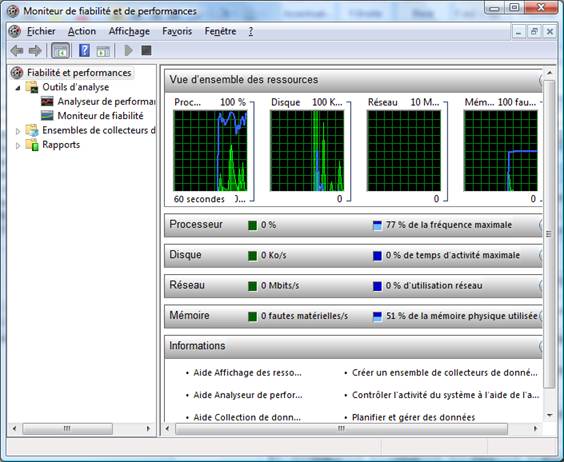Image resolution: width=564 pixels, height=462 pixels.
Task: Click green swatch next to 0 %
Action: point(253,225)
